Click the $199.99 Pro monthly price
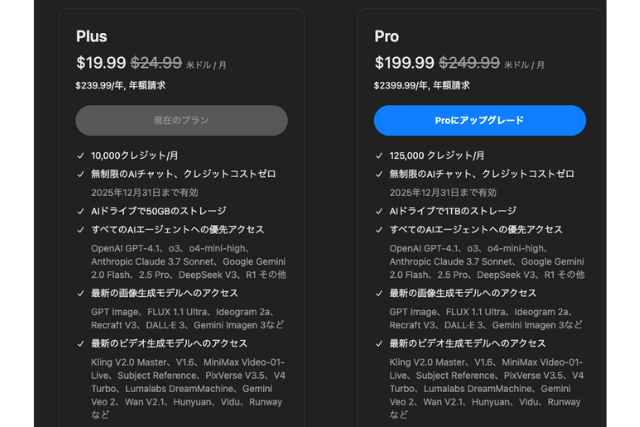640x427 pixels. [404, 63]
